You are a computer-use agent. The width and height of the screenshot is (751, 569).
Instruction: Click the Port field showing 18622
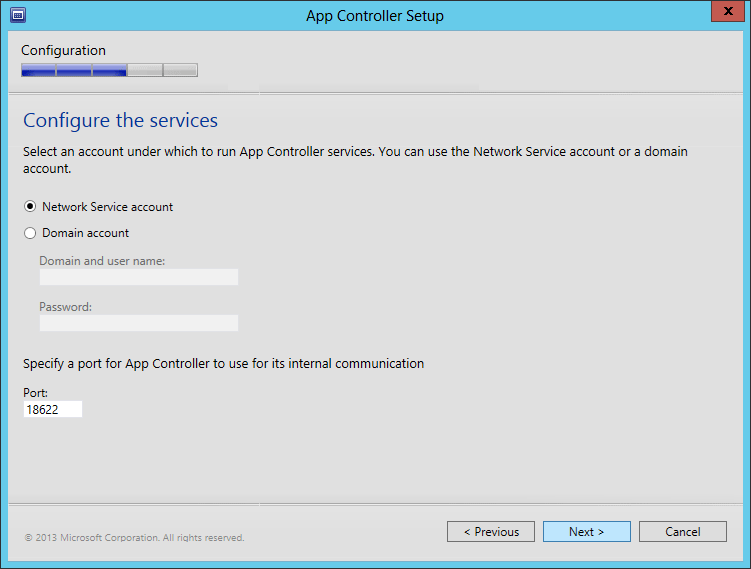pyautogui.click(x=52, y=409)
